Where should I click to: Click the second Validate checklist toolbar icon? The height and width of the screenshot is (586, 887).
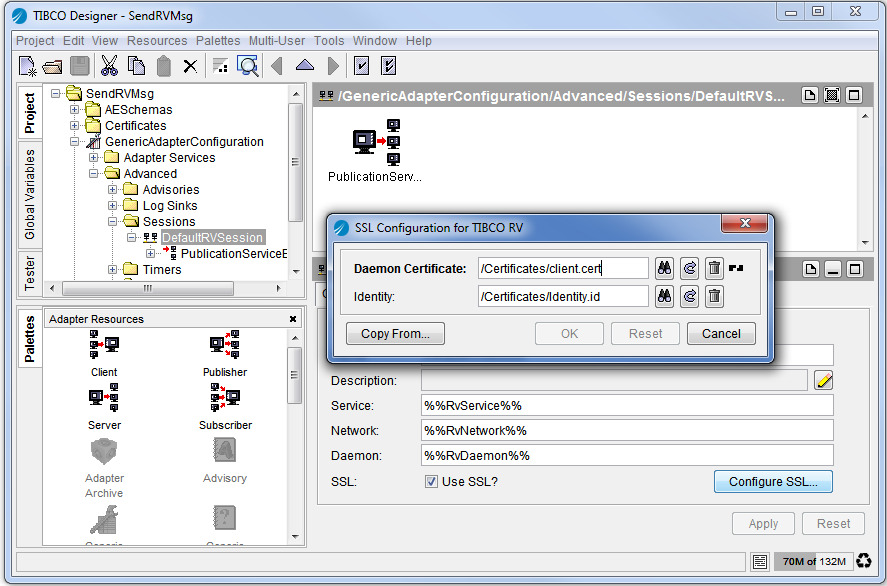tap(389, 66)
